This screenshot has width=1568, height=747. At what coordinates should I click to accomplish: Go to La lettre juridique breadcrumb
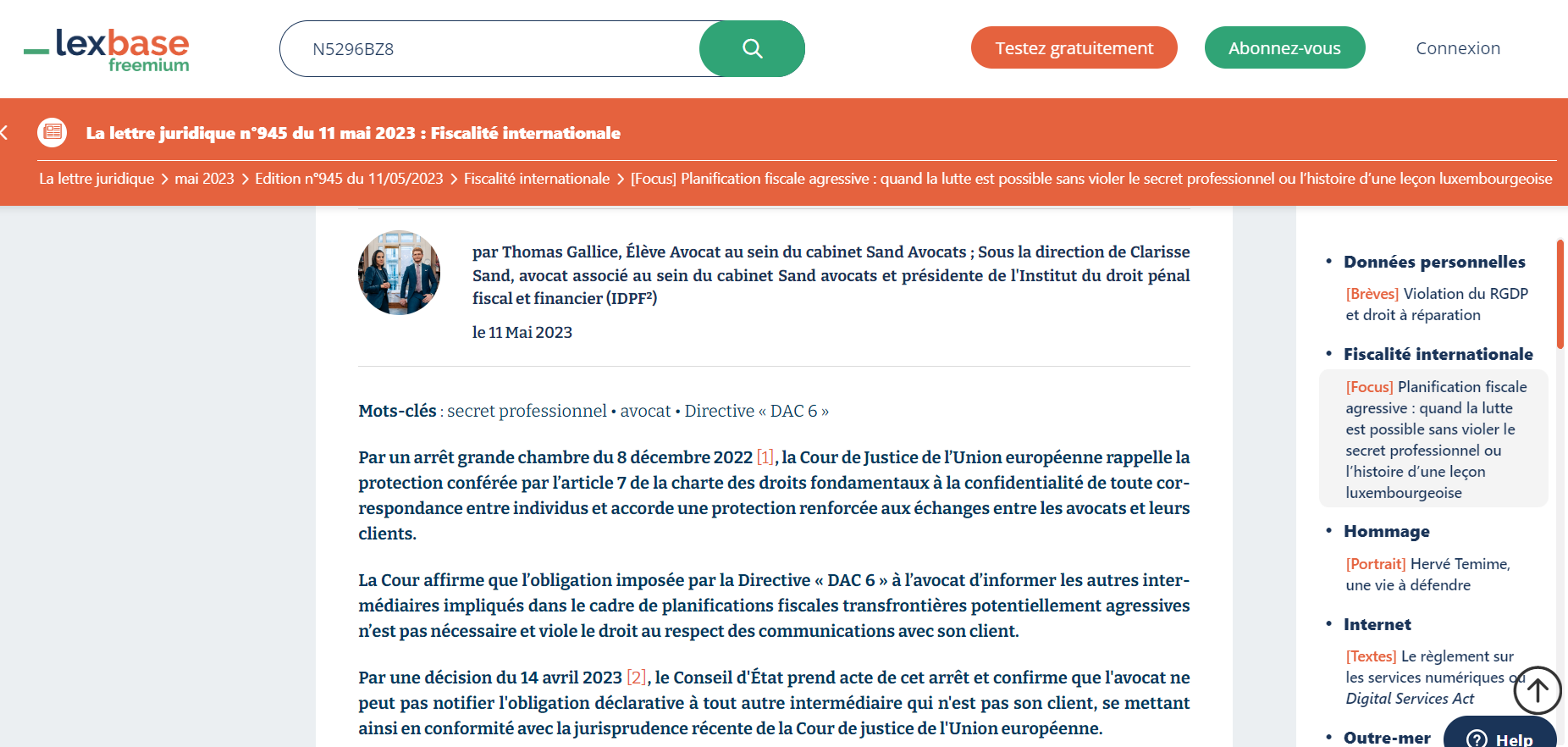(x=97, y=179)
